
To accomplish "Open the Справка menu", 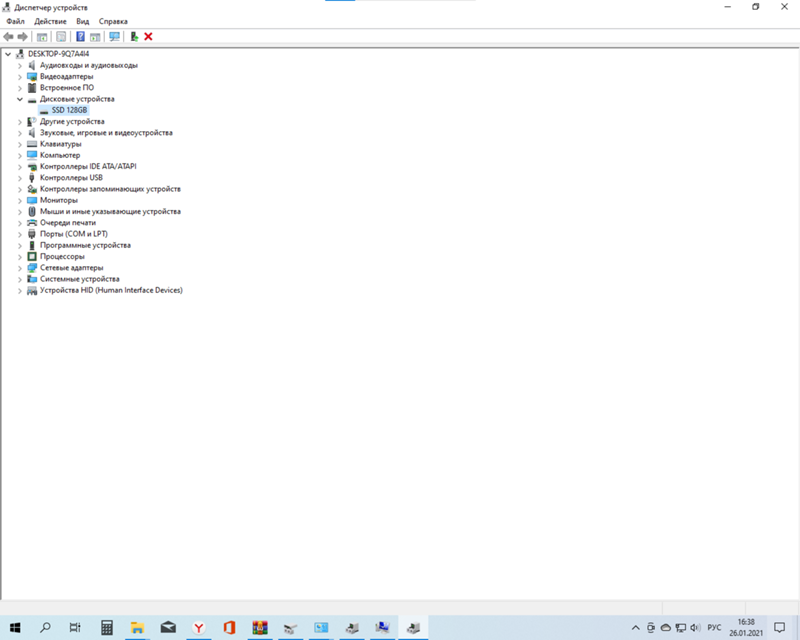I will click(113, 21).
